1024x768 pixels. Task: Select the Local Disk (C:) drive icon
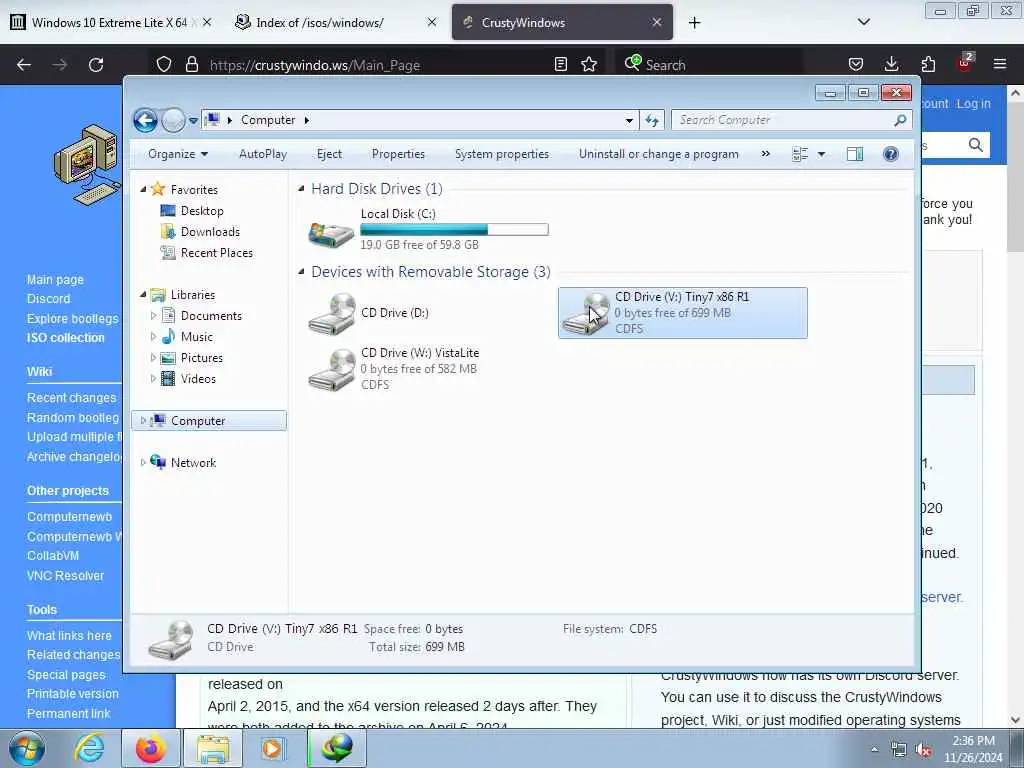(331, 233)
